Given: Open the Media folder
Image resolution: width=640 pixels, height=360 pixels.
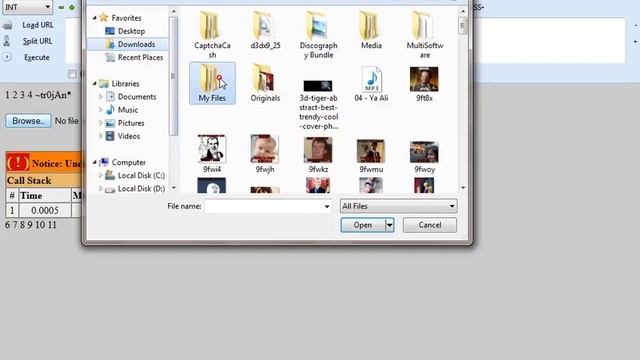Looking at the screenshot, I should pos(371,31).
